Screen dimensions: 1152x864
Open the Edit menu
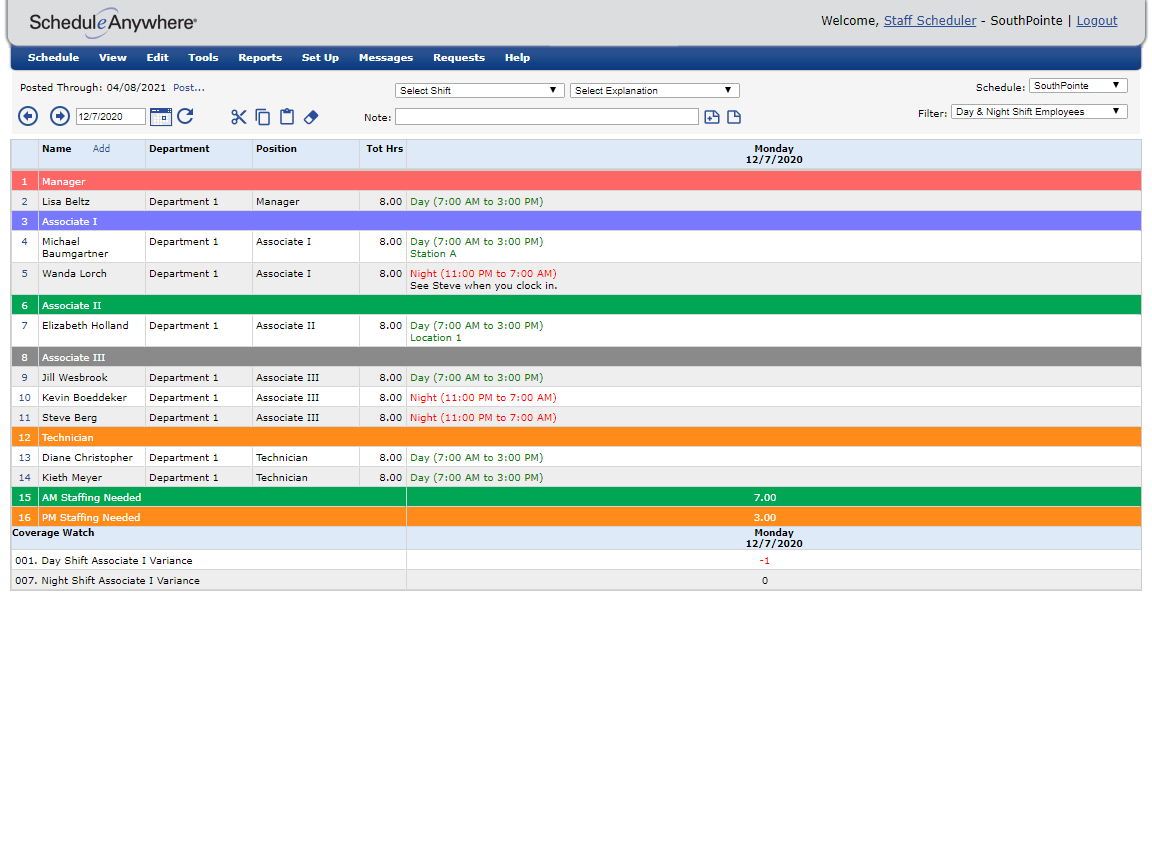(157, 57)
